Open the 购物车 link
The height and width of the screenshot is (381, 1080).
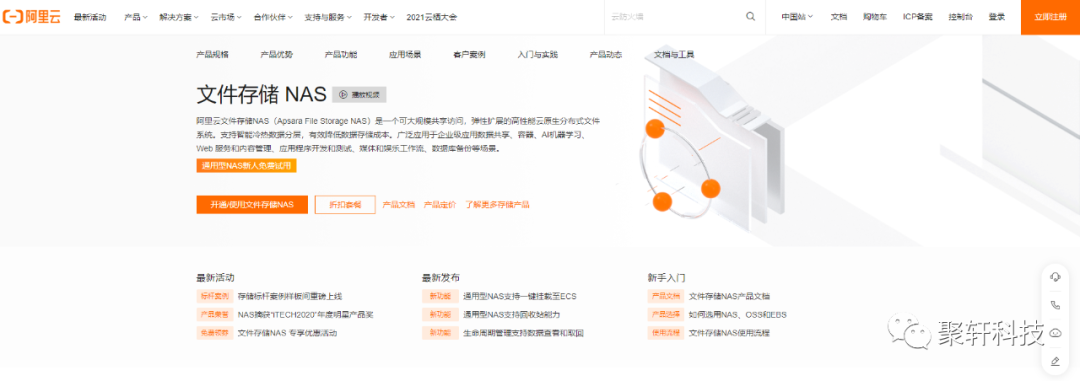(875, 17)
